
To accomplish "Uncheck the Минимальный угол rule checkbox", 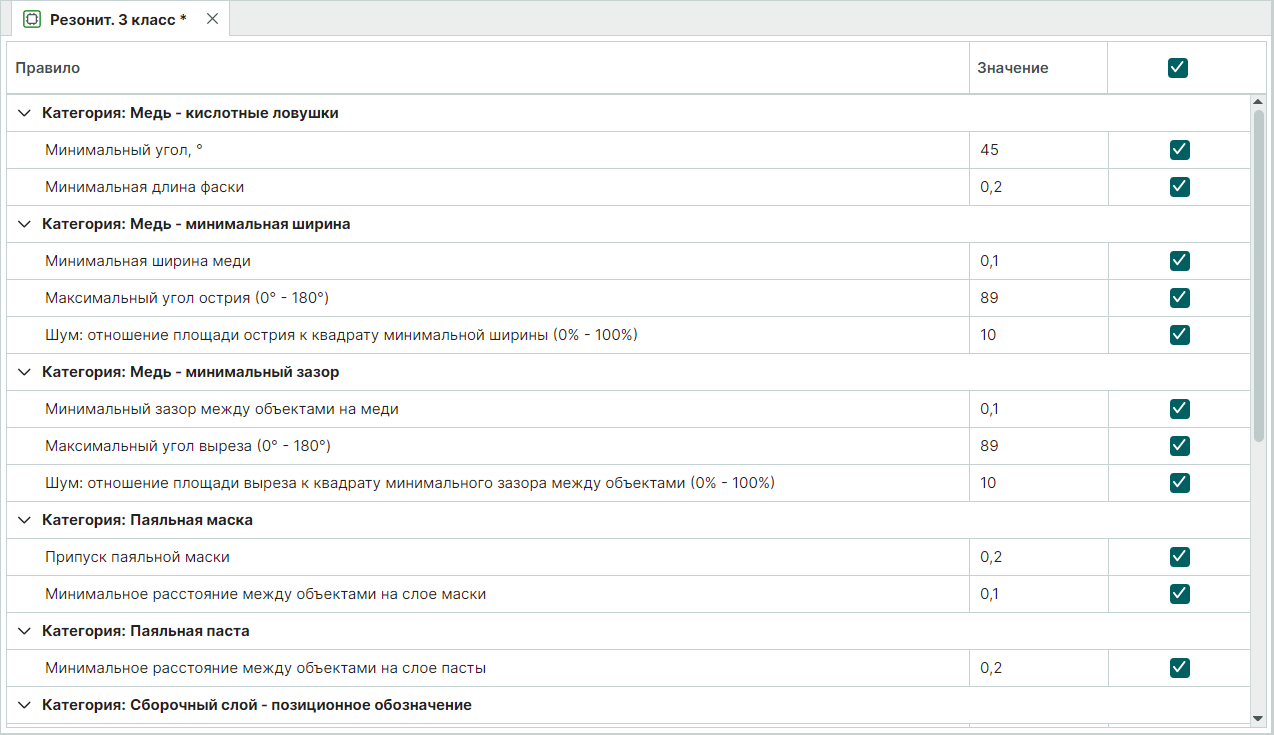I will click(1179, 150).
